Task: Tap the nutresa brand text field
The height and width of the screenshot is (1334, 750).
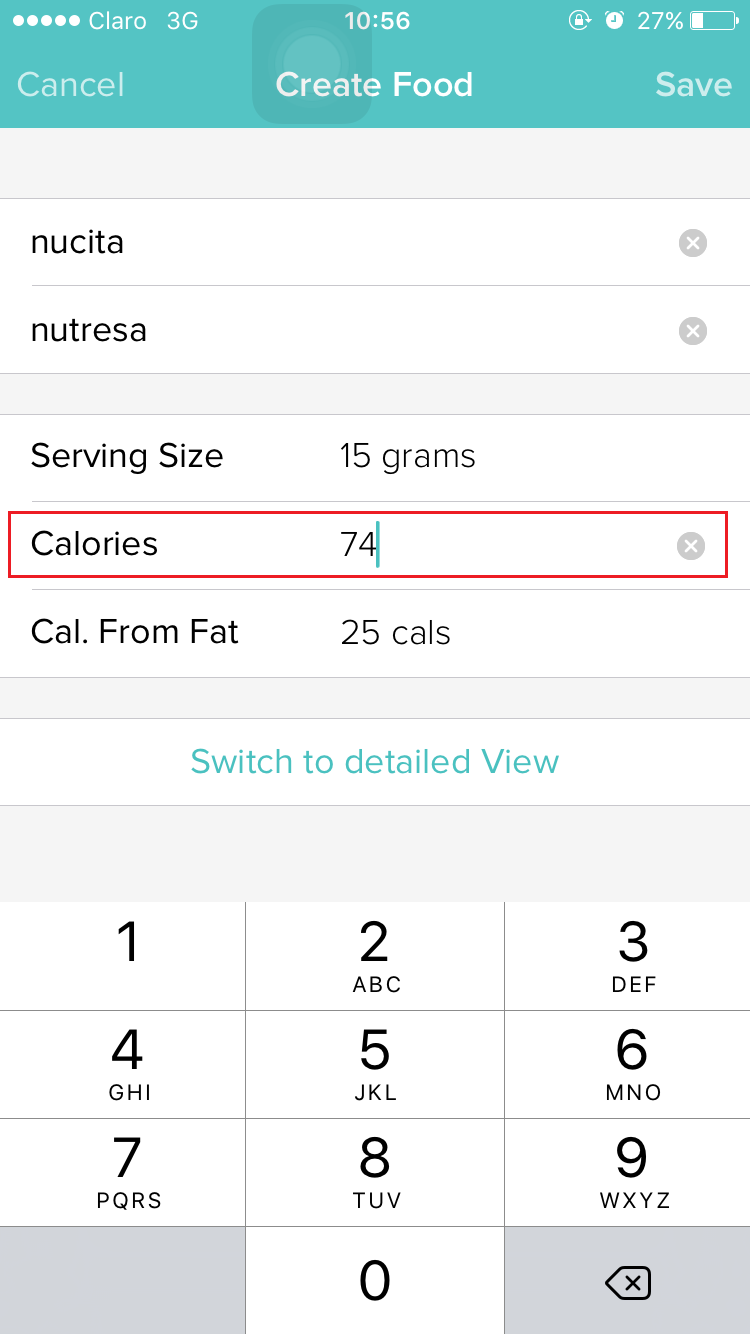Action: coord(340,331)
